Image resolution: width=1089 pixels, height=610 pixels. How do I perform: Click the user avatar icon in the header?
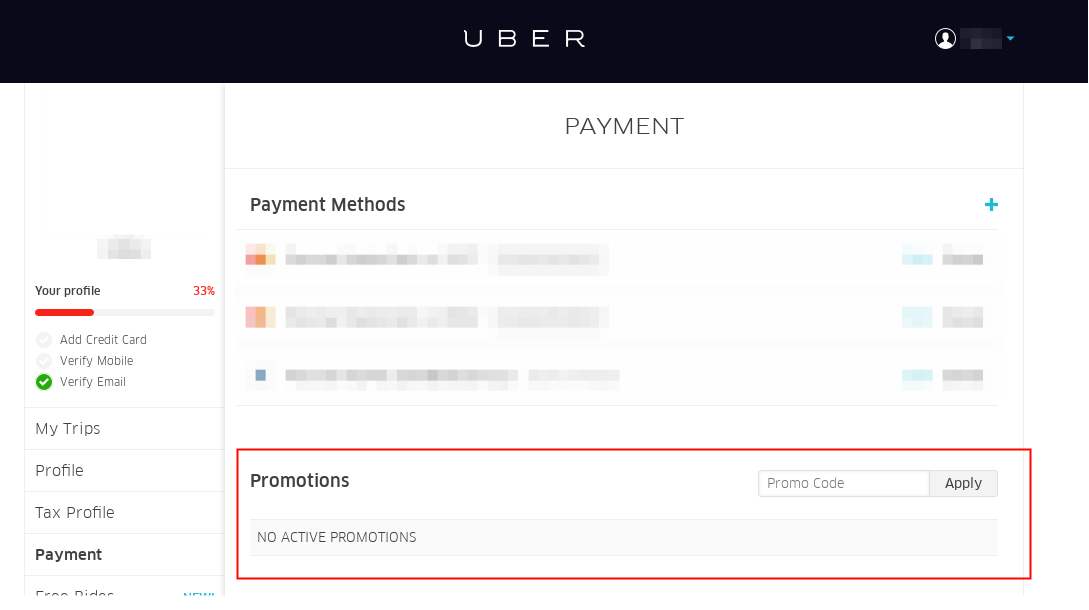[x=945, y=39]
